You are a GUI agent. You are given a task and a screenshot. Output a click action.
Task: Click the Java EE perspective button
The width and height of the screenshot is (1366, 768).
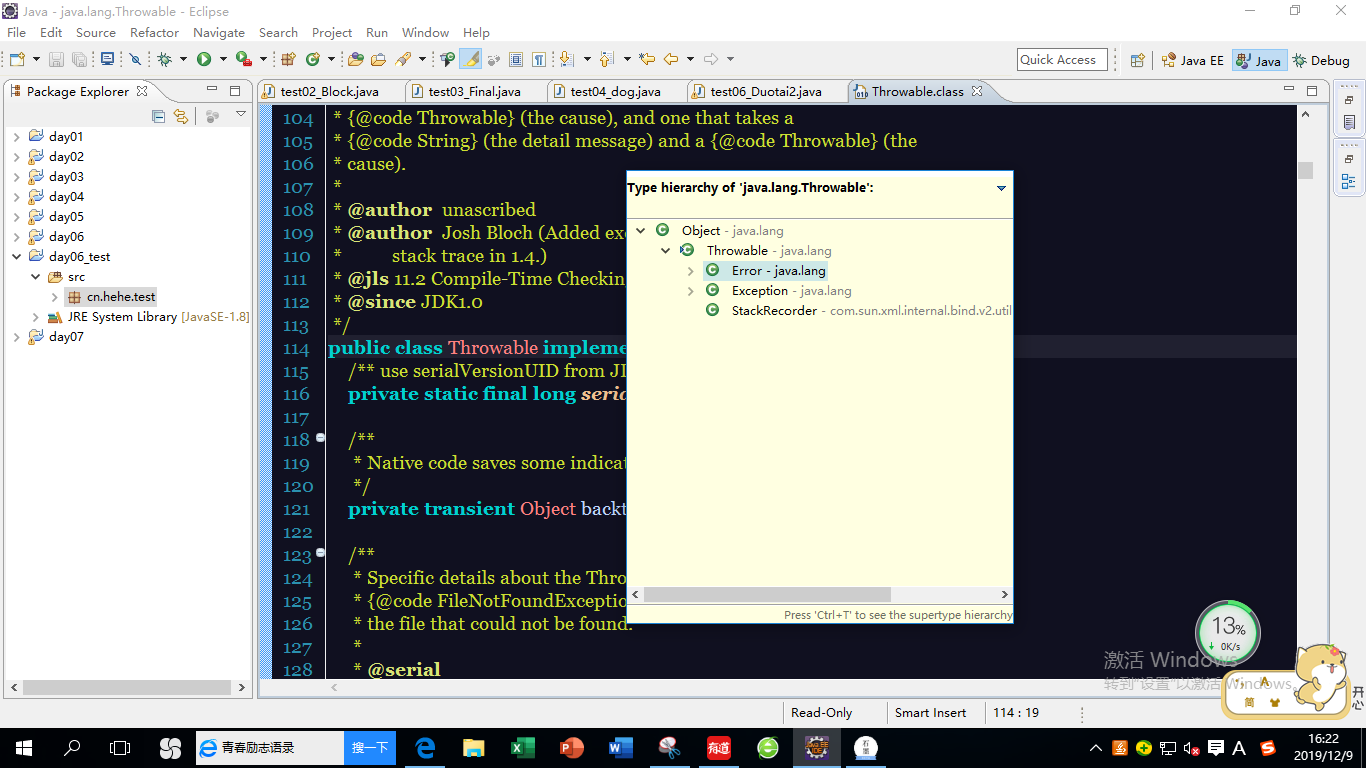coord(1192,60)
